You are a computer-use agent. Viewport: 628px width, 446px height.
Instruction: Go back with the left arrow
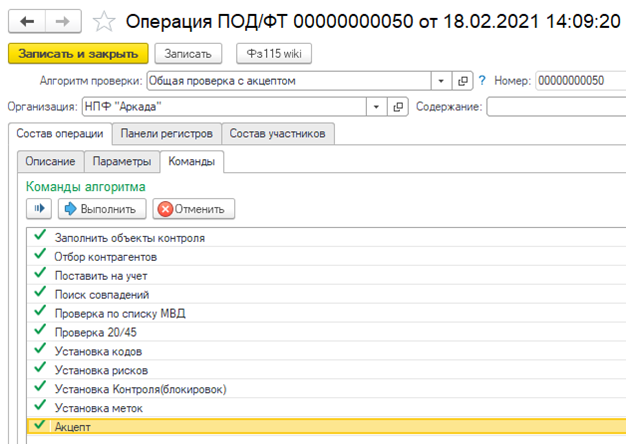tap(27, 21)
